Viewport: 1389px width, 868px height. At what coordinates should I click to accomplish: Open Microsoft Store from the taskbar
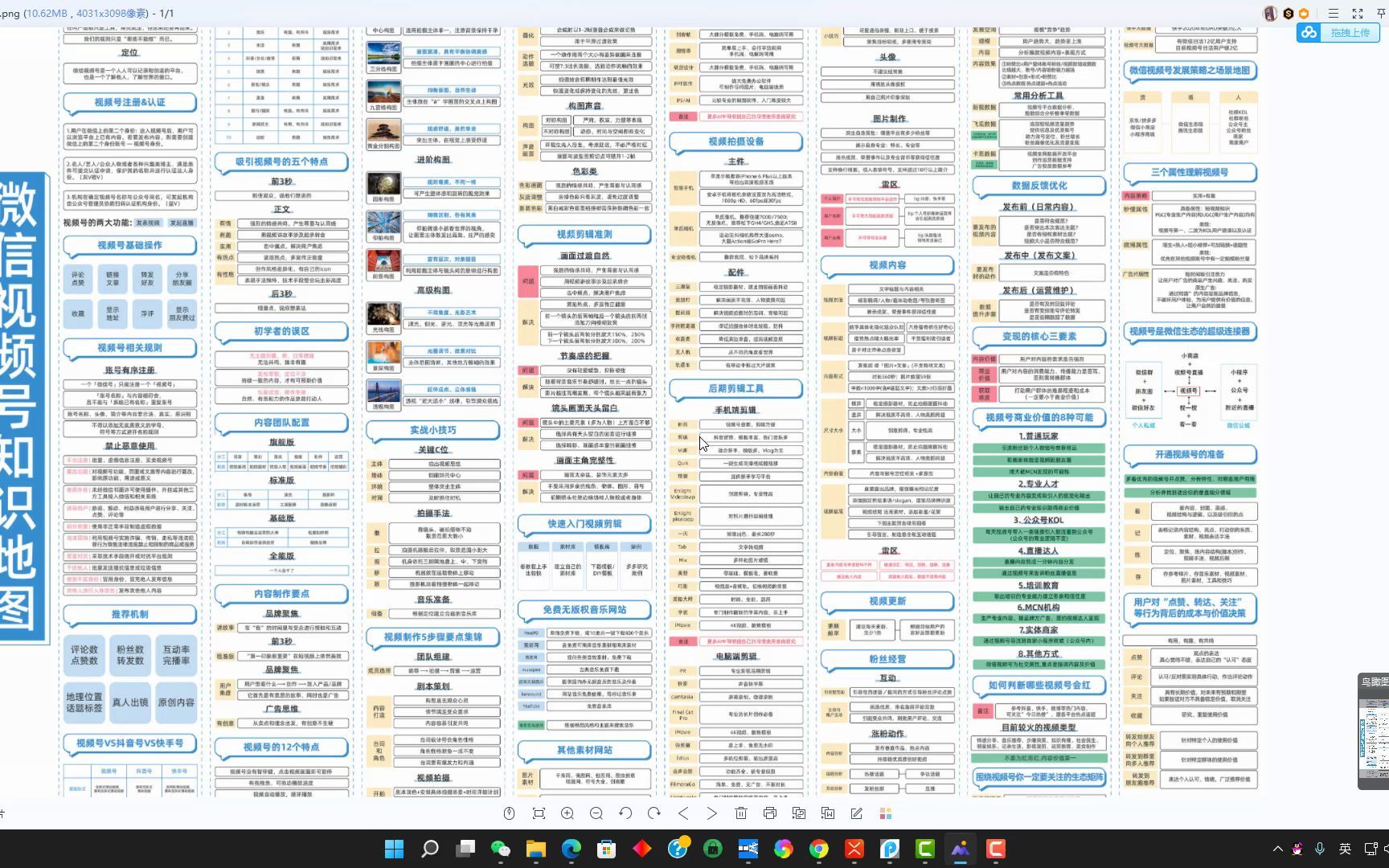[607, 849]
